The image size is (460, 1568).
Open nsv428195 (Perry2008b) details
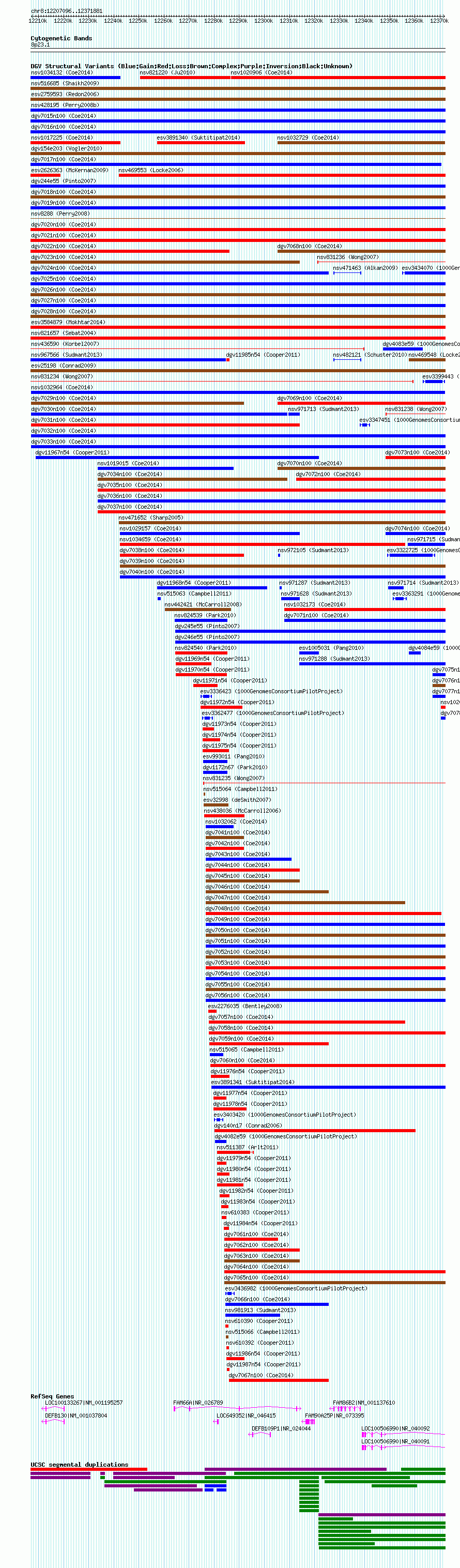[x=65, y=105]
